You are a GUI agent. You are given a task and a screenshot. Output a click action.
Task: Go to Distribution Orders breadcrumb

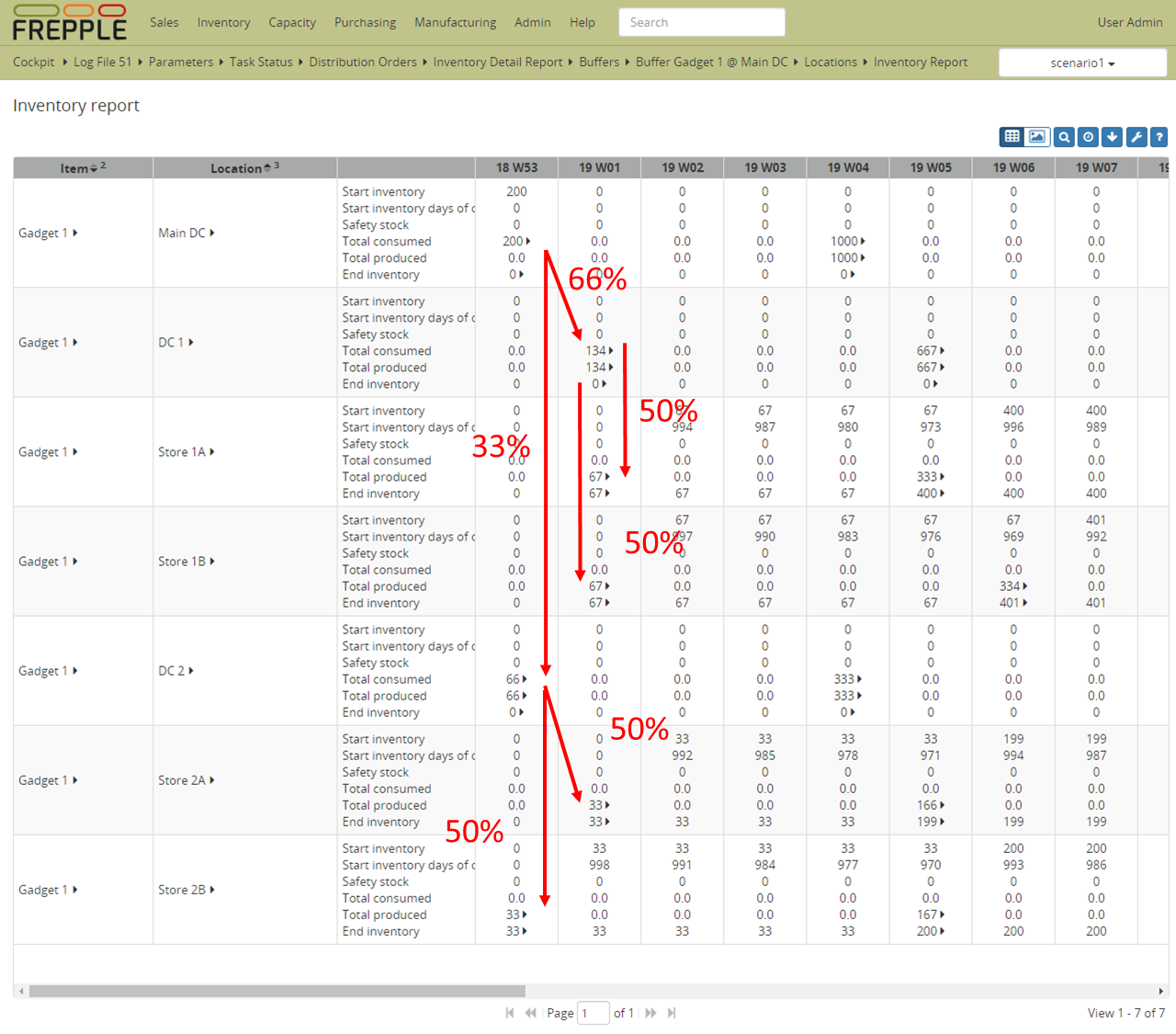tap(362, 62)
